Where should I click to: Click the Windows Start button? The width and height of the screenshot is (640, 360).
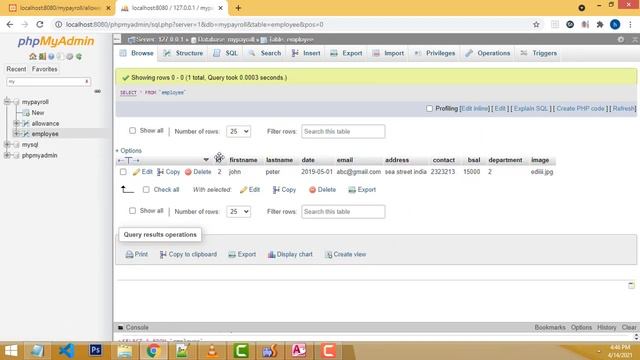tap(11, 351)
